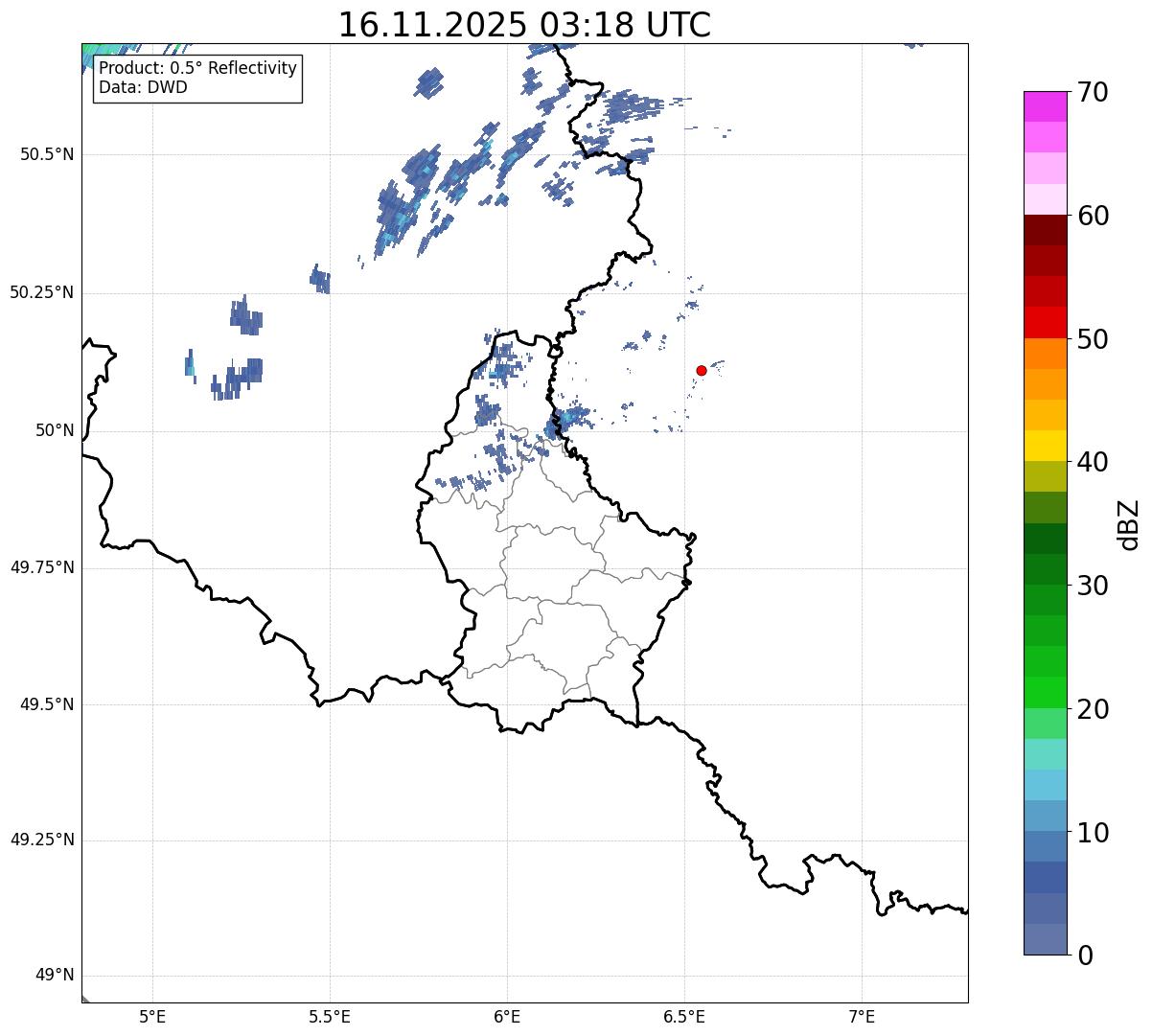The width and height of the screenshot is (1152, 1036).
Task: Click the '5.5°E' longitude label
Action: 330,1016
